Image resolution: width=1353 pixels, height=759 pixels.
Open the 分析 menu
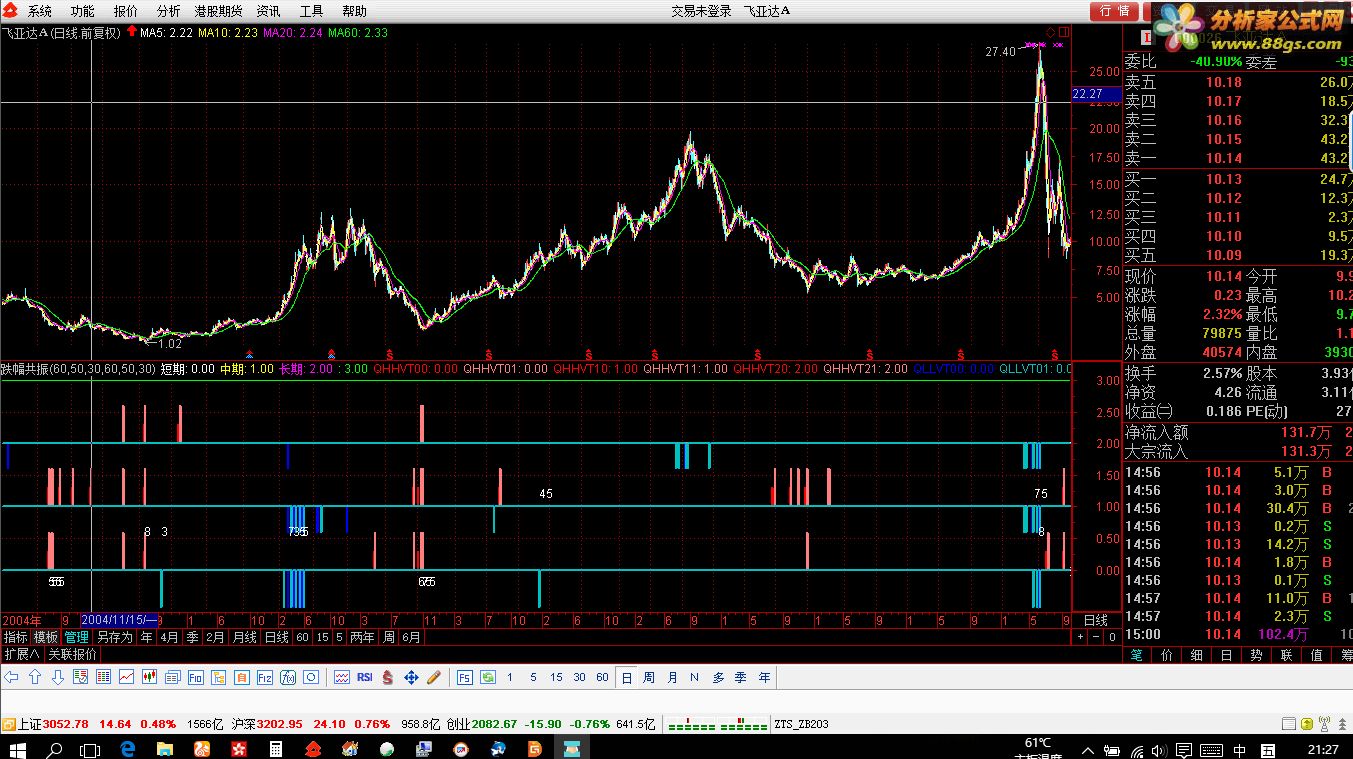pyautogui.click(x=169, y=11)
